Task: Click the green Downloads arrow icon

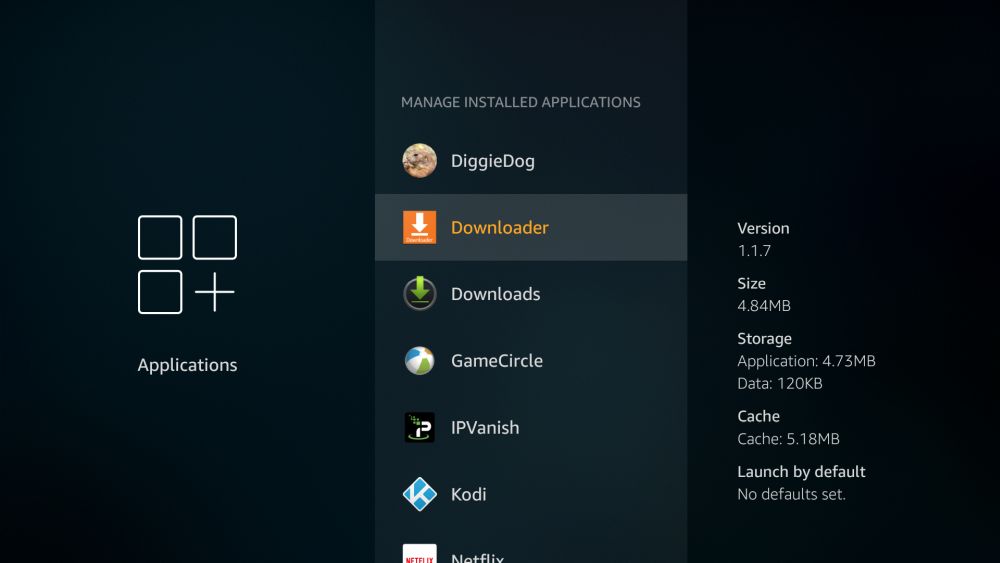Action: (x=420, y=294)
